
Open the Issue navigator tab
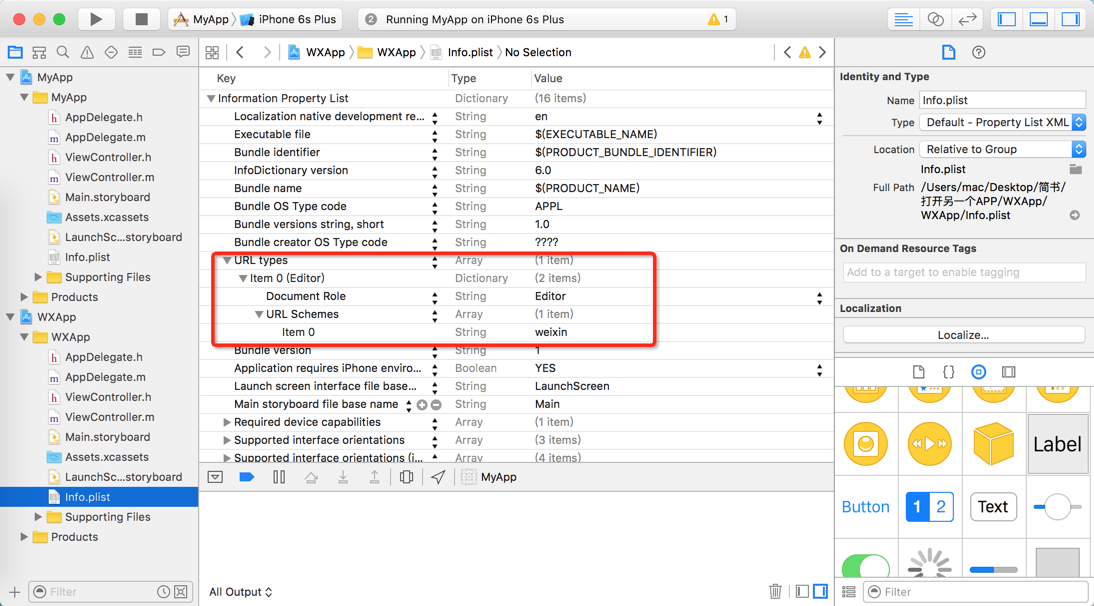pos(87,52)
